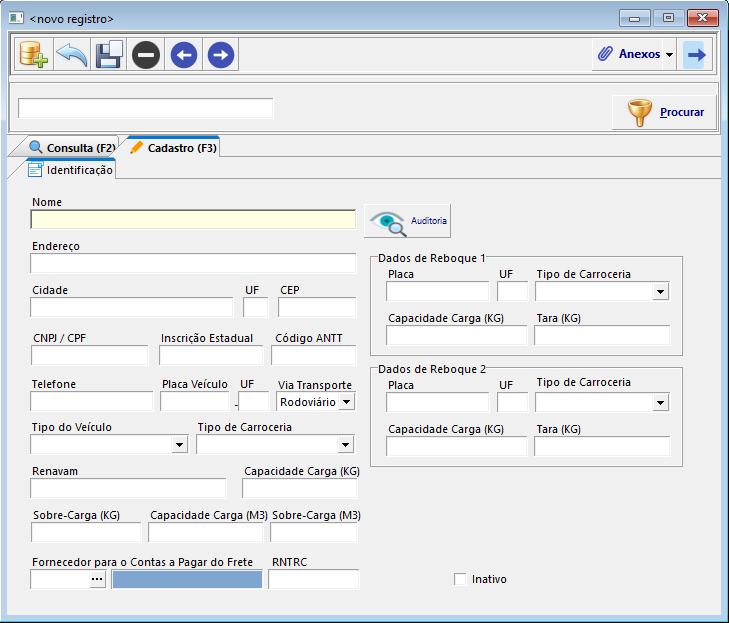729x623 pixels.
Task: Click the Anexos paperclip button
Action: tap(629, 54)
